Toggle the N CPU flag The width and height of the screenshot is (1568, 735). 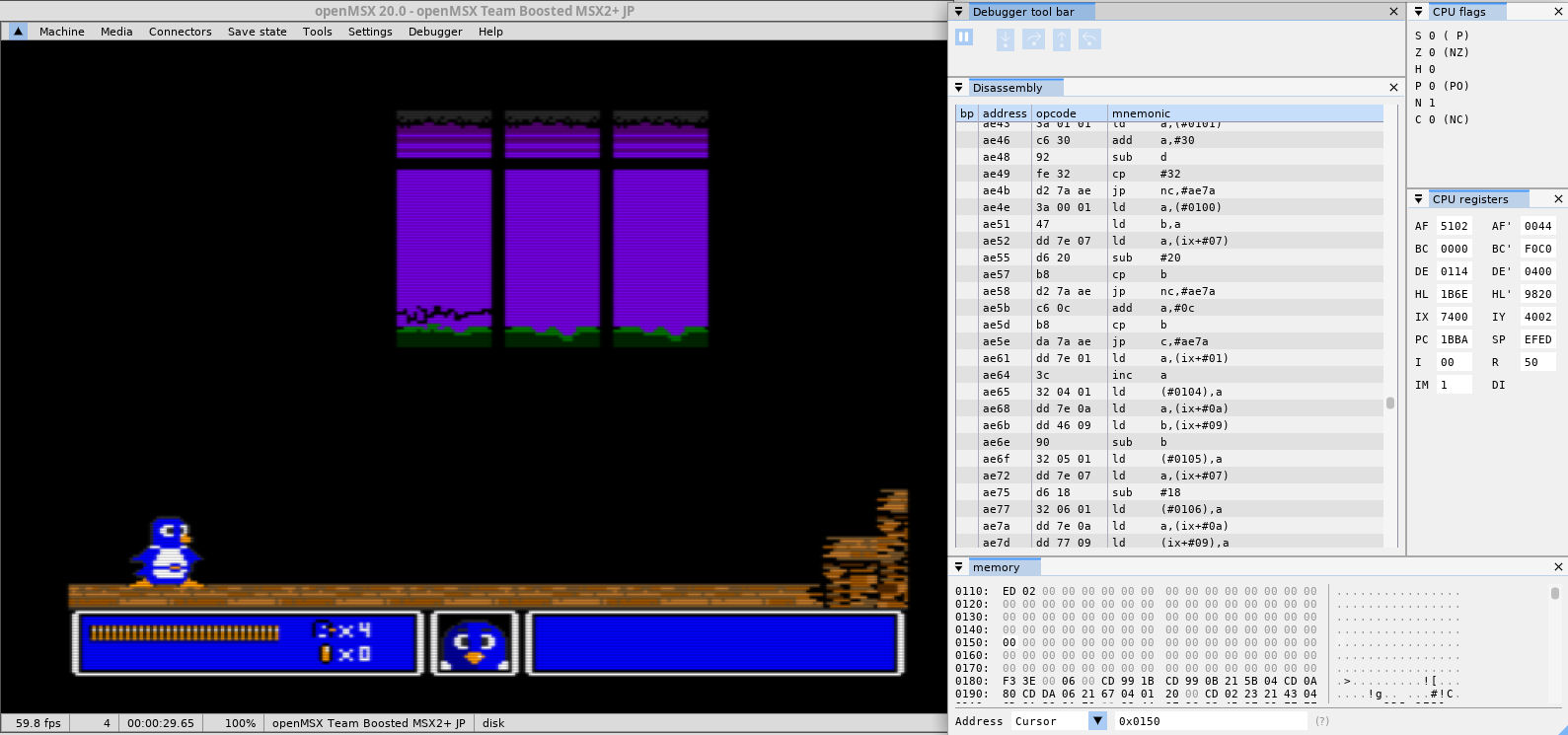[x=1425, y=103]
